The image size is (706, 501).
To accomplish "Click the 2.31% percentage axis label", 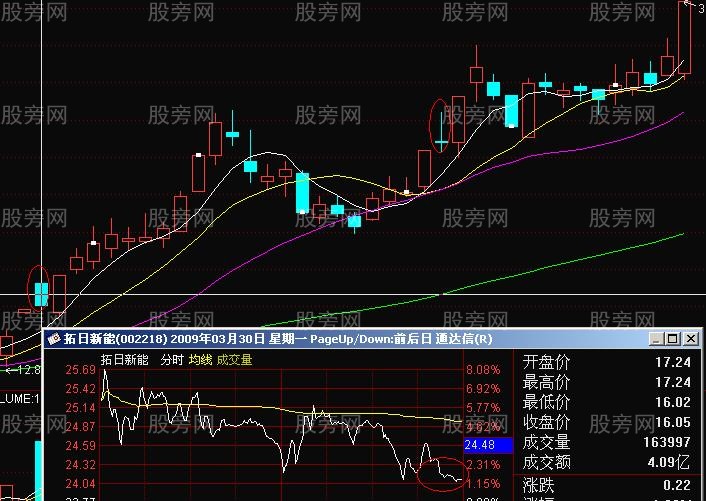I will point(483,465).
